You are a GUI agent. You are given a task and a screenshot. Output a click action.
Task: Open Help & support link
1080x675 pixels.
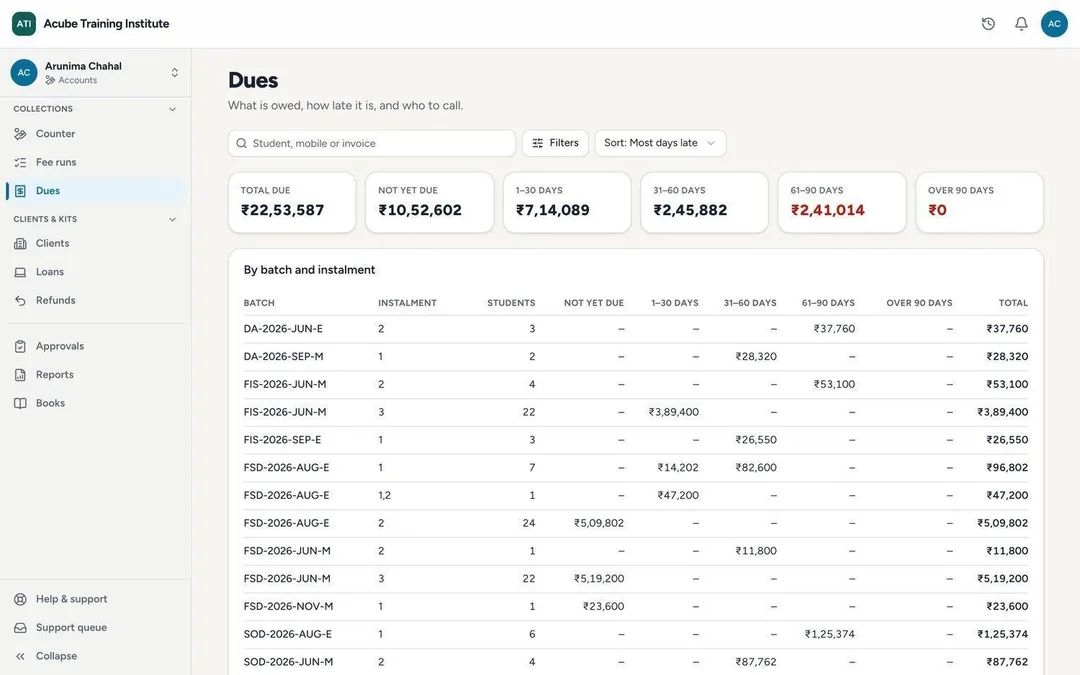(x=95, y=599)
